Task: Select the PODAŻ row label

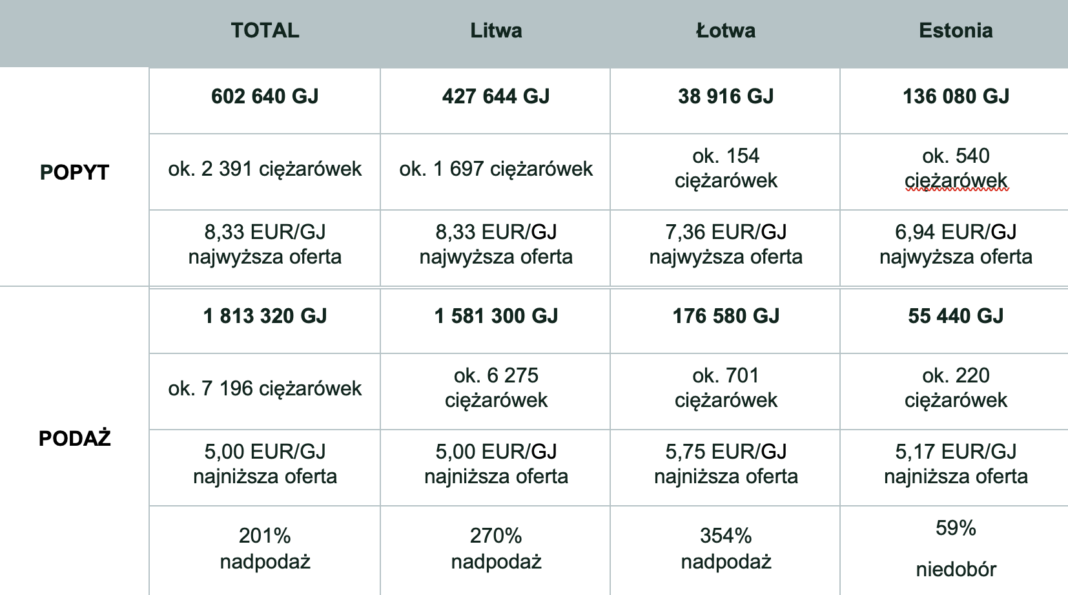Action: 74,438
